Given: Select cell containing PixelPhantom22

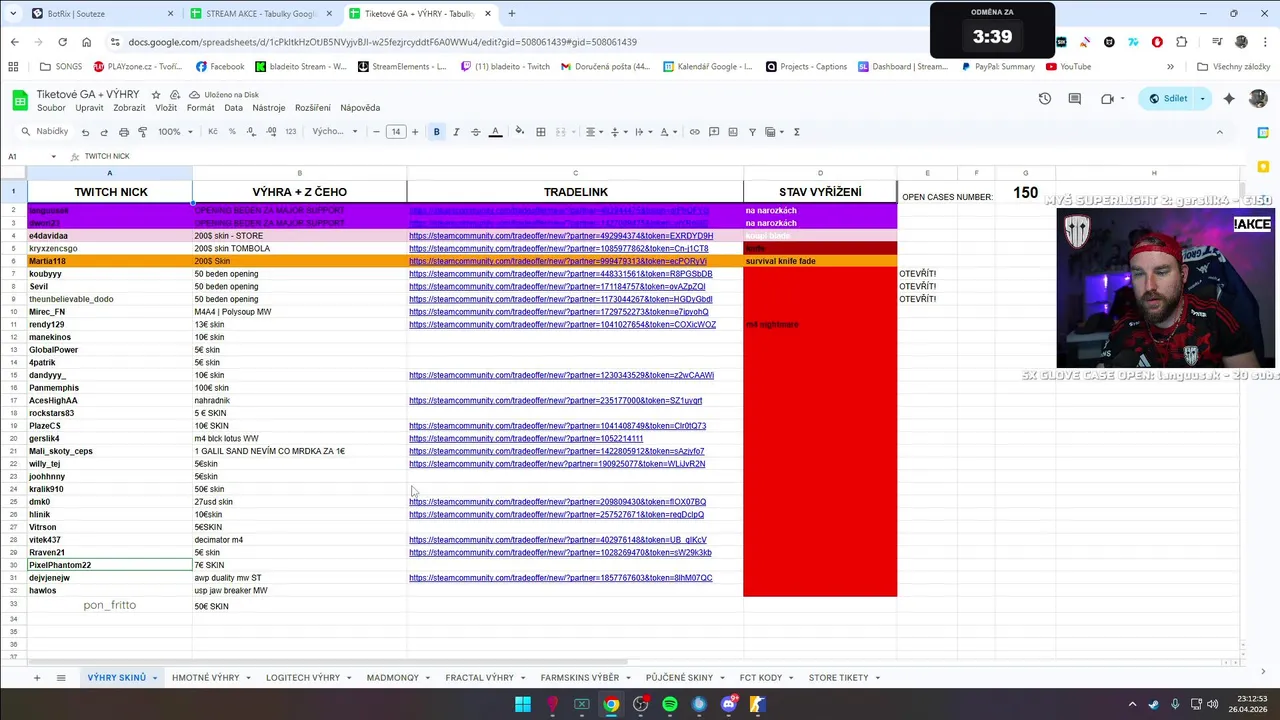Looking at the screenshot, I should coord(110,565).
